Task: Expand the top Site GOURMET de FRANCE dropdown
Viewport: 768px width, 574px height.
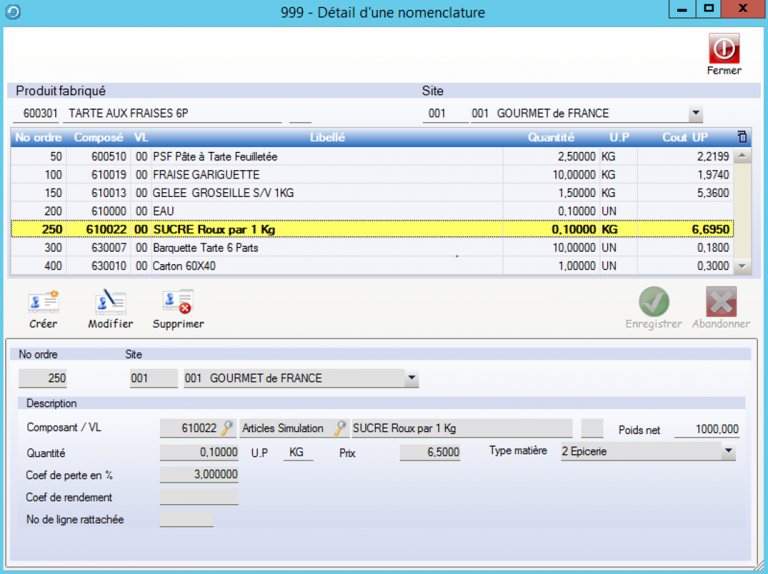Action: click(x=695, y=114)
